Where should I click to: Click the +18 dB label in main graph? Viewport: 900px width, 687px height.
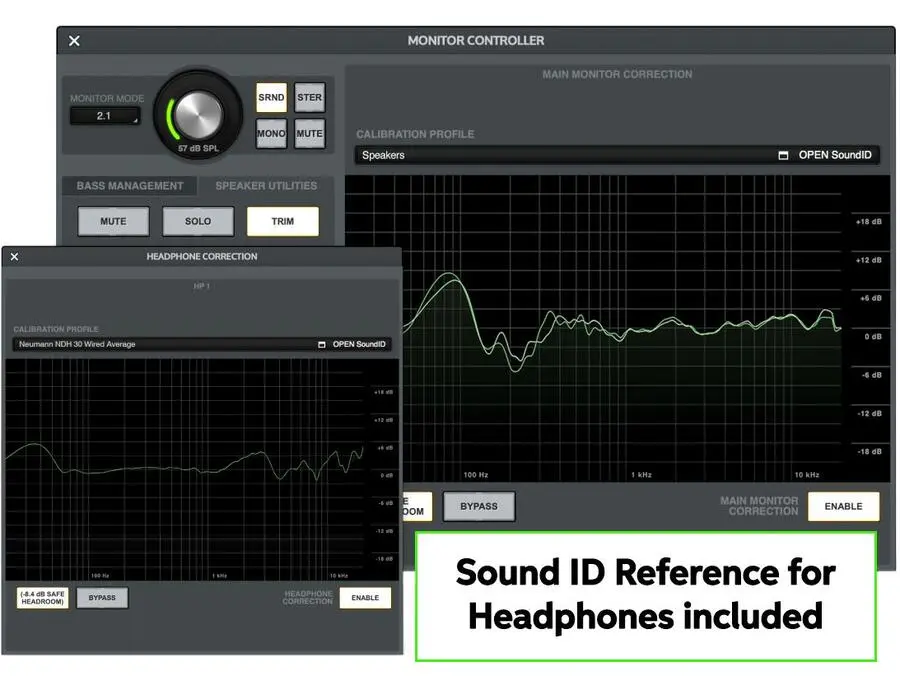(x=868, y=222)
